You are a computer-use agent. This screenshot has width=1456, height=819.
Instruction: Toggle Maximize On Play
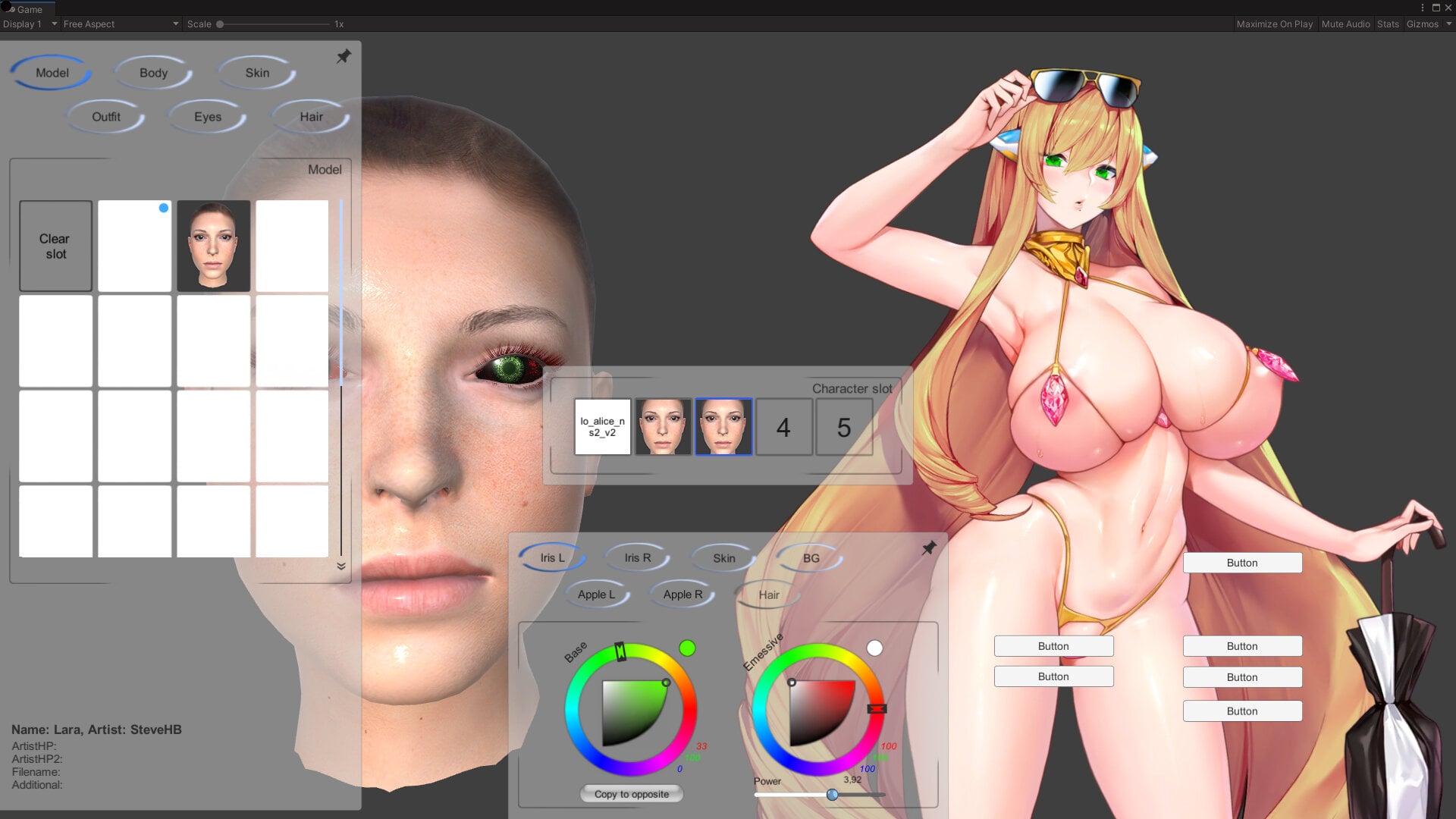[x=1274, y=24]
